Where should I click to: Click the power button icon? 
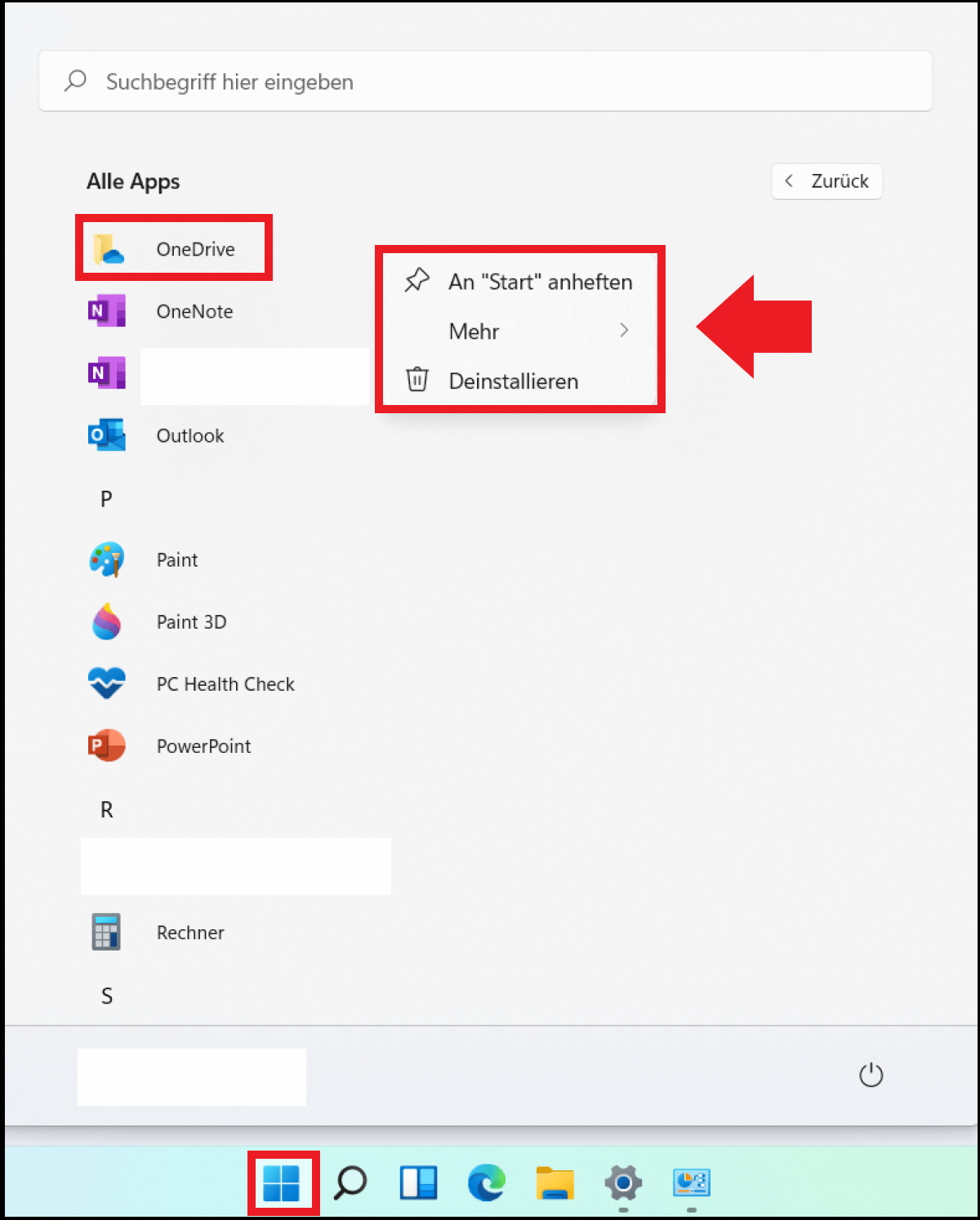point(871,1075)
